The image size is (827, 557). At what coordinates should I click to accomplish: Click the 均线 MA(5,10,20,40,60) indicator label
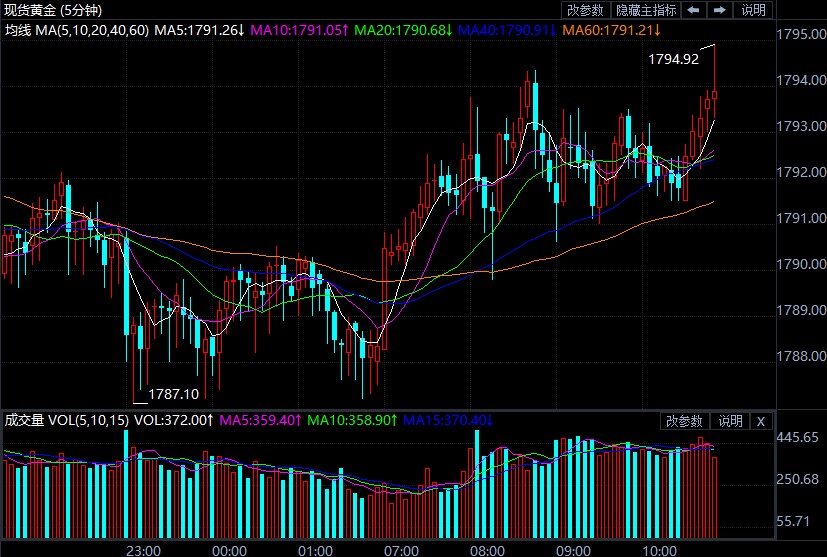(76, 31)
